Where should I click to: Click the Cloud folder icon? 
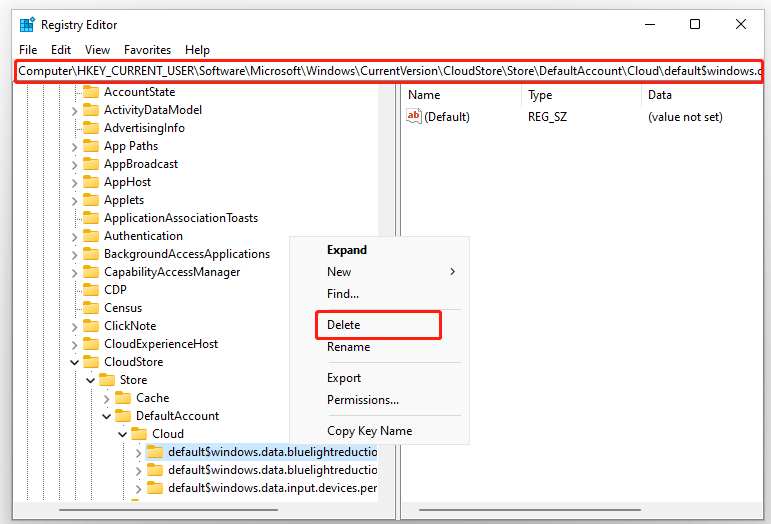pos(139,434)
